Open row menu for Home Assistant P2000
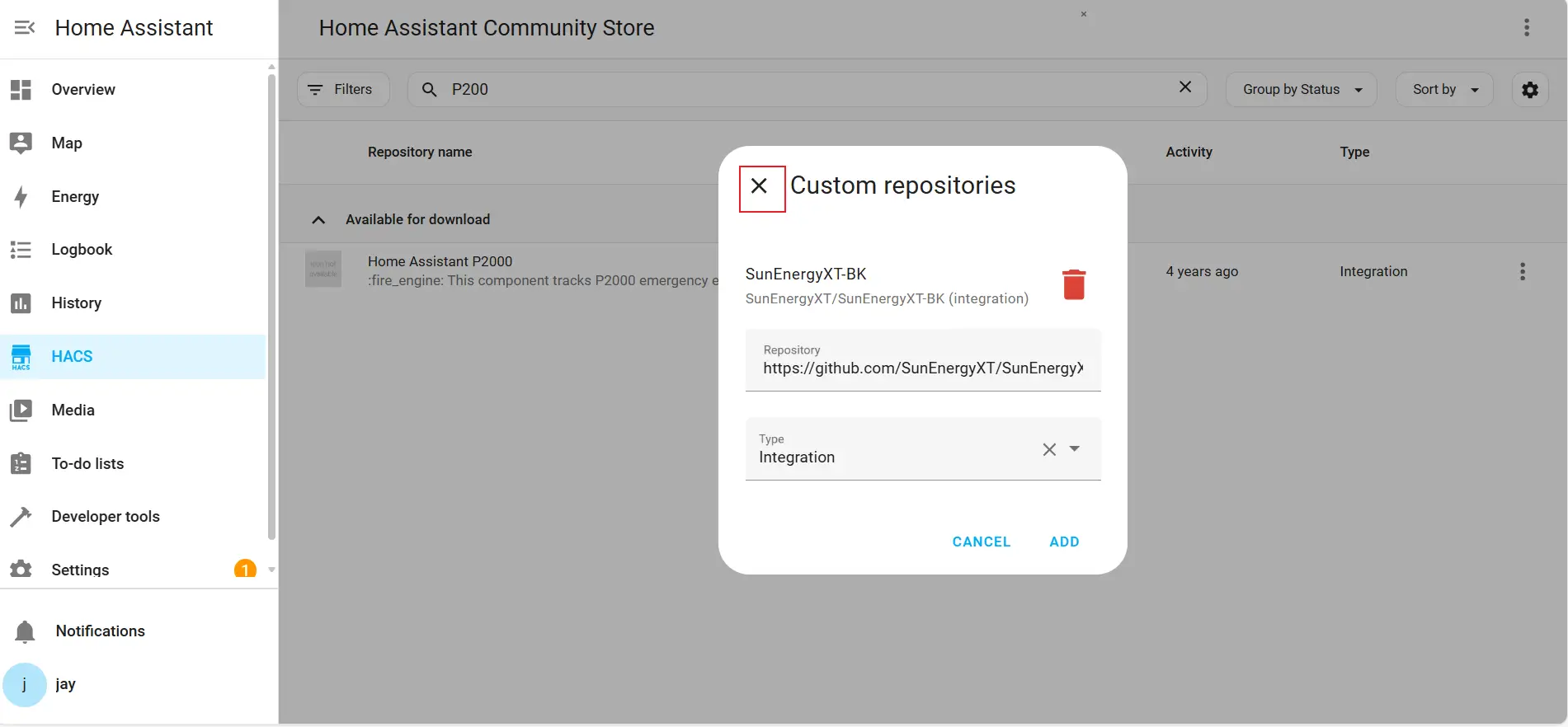Image resolution: width=1568 pixels, height=727 pixels. point(1522,272)
